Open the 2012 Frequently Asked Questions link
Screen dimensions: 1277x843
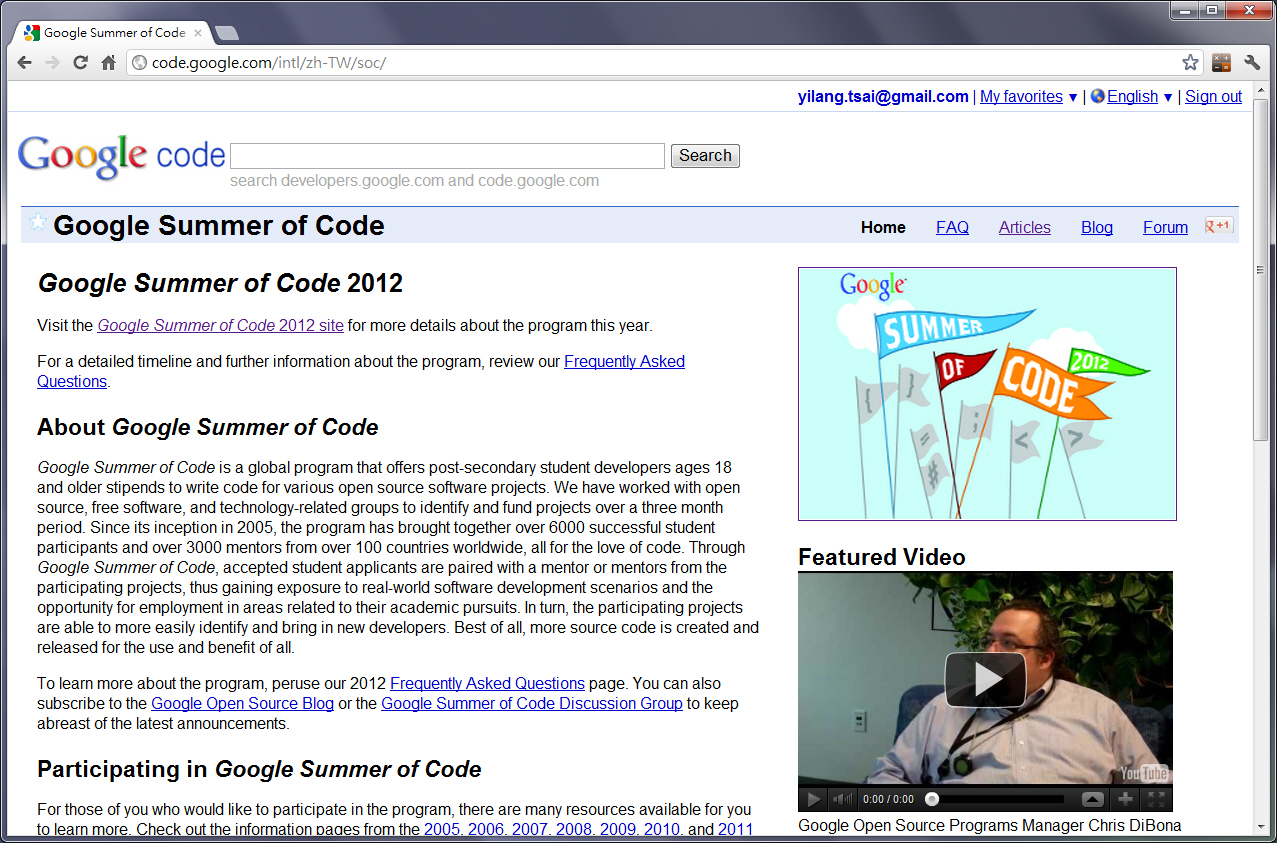coord(487,684)
